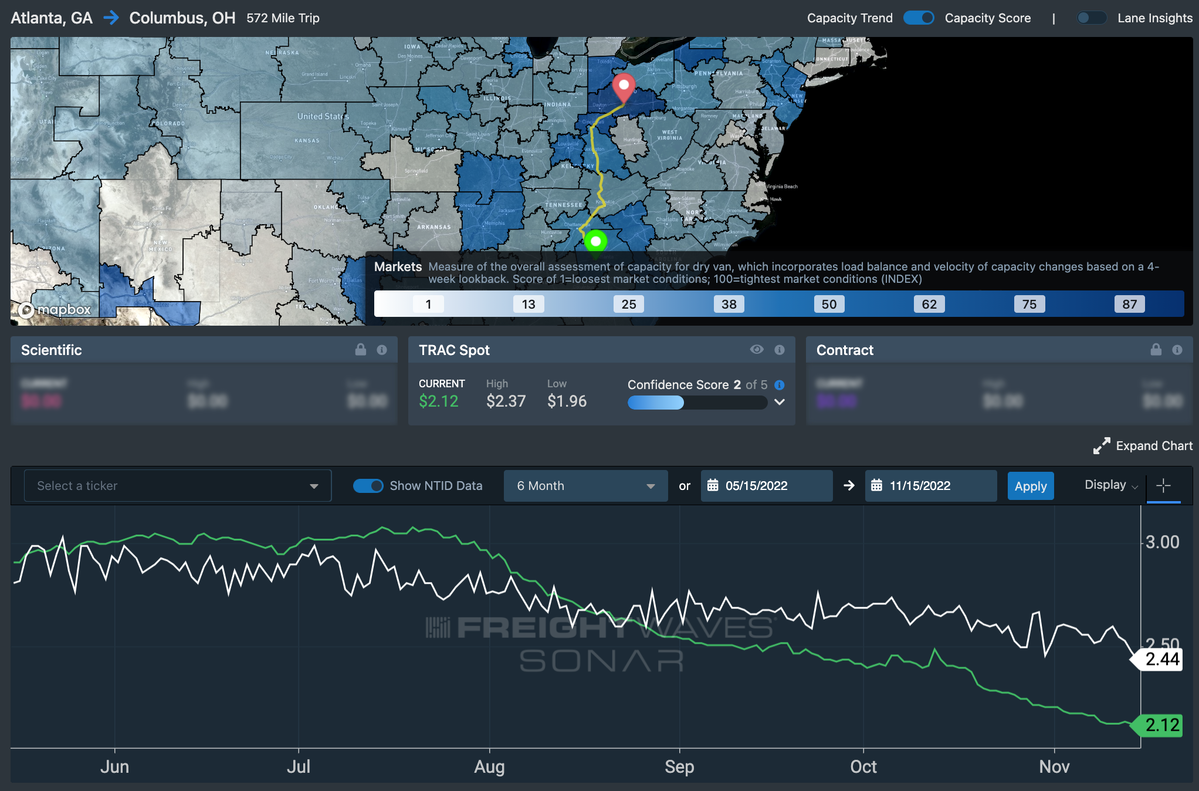Click the 572 Mile Trip label

(x=283, y=18)
